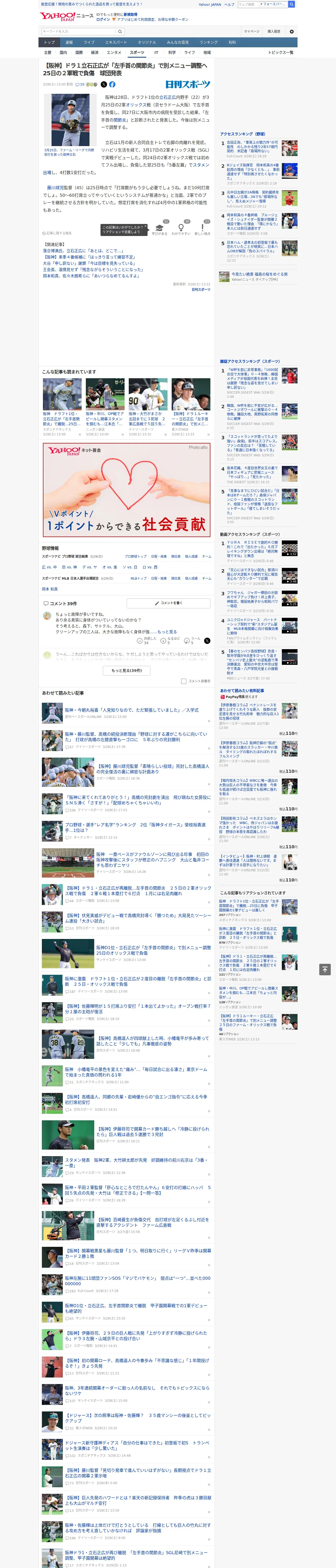Screen dimensions: 336x1568
Task: React with 学びがある graduation cap icon
Action: click(x=160, y=228)
